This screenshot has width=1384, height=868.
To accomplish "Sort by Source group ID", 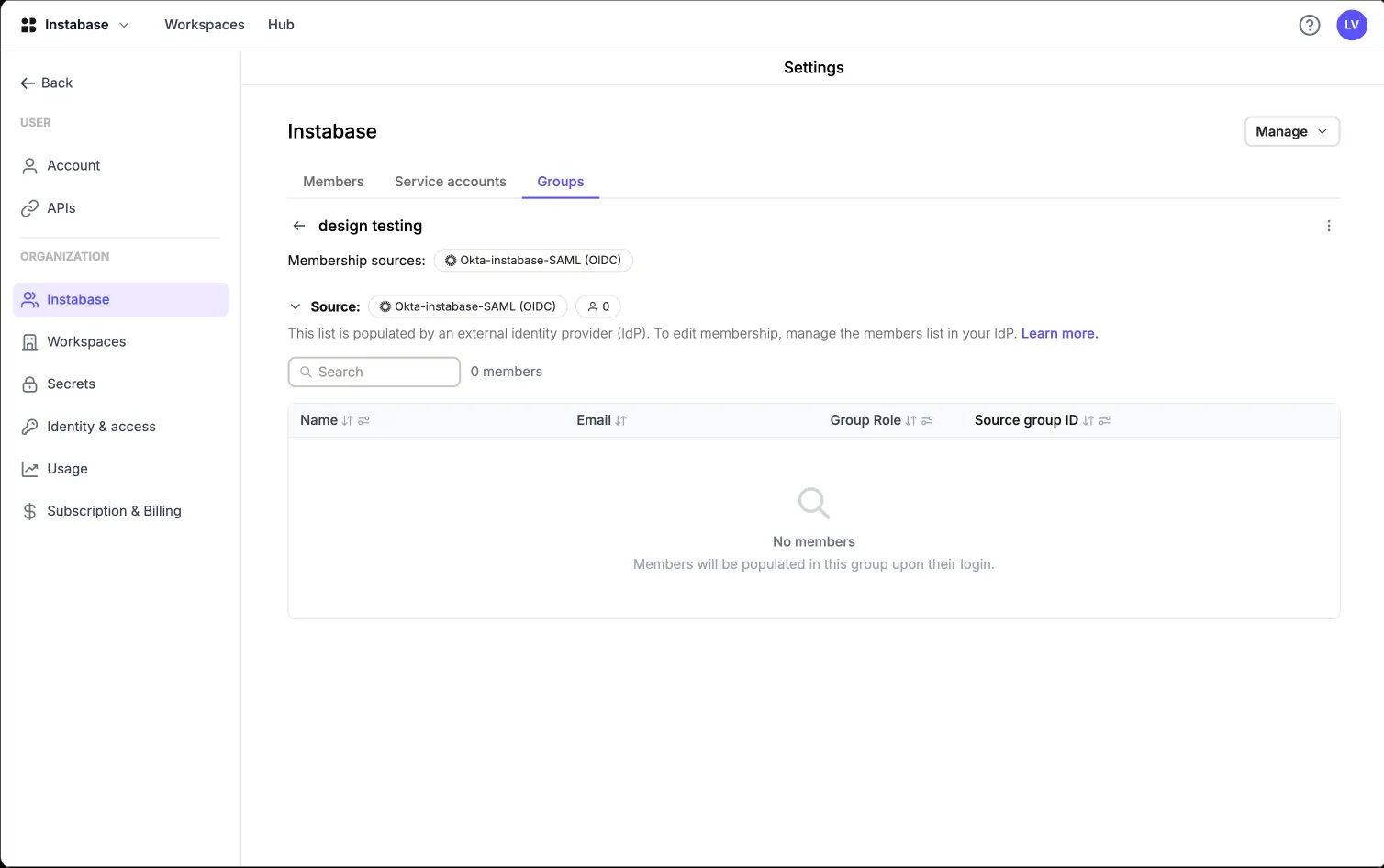I will tap(1088, 420).
